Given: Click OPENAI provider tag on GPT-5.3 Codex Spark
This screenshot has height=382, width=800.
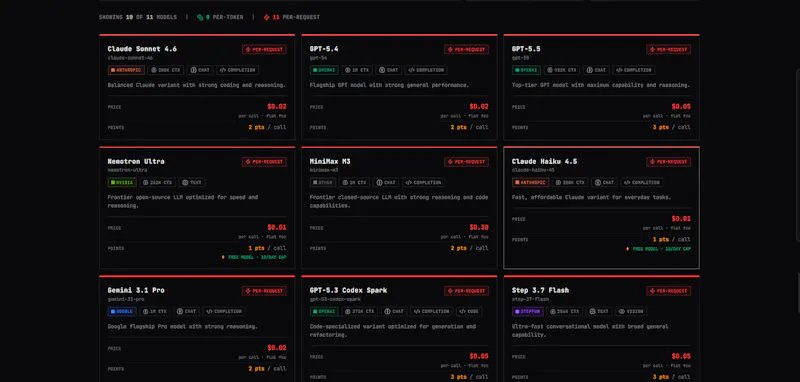Looking at the screenshot, I should [323, 311].
